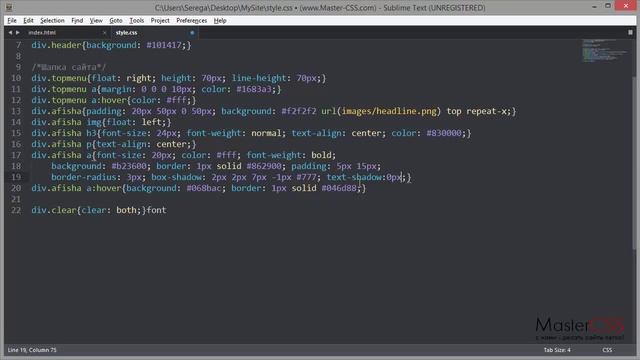Click 'left' value on line 14
This screenshot has height=360, width=640.
click(x=151, y=122)
